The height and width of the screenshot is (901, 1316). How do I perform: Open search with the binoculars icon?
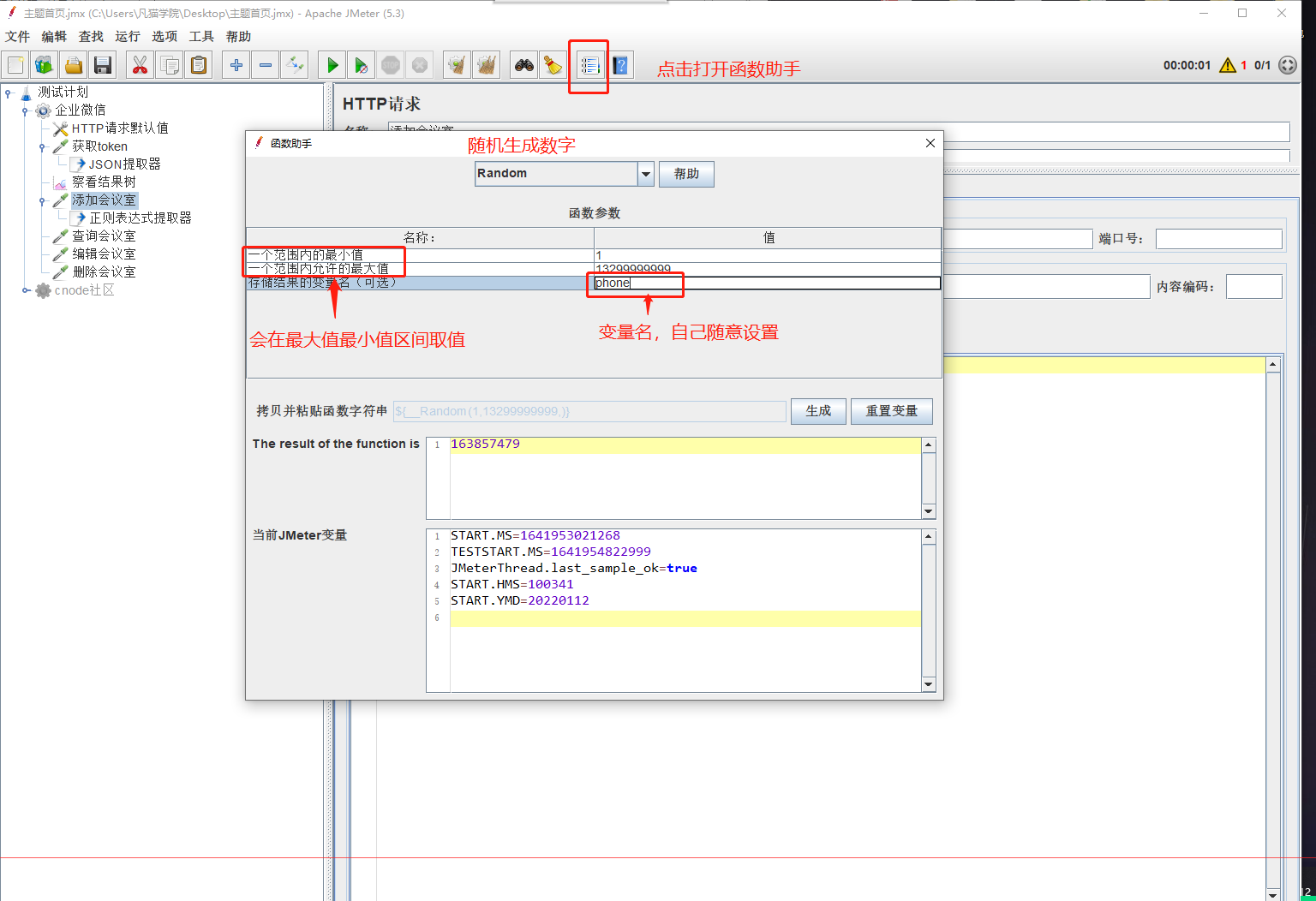[x=524, y=65]
